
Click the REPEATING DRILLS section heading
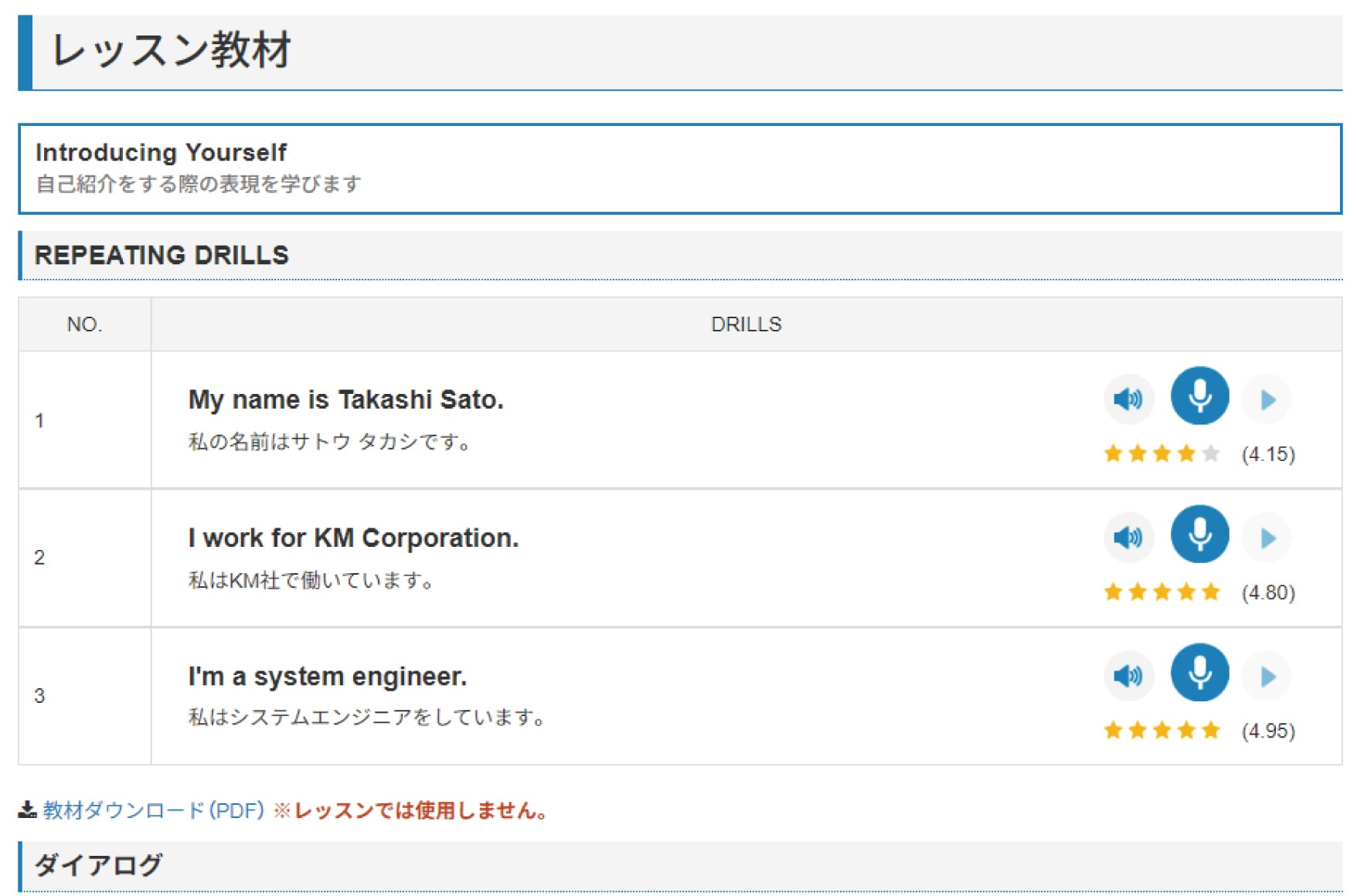coord(162,255)
